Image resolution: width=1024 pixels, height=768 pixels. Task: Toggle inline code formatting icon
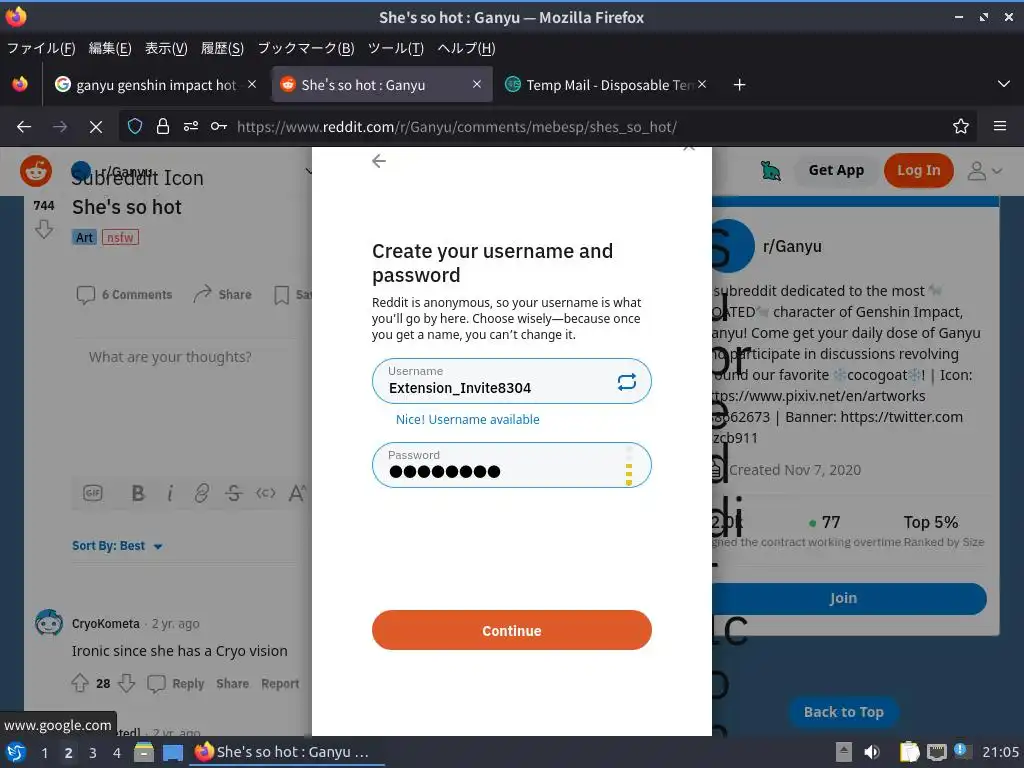(265, 493)
